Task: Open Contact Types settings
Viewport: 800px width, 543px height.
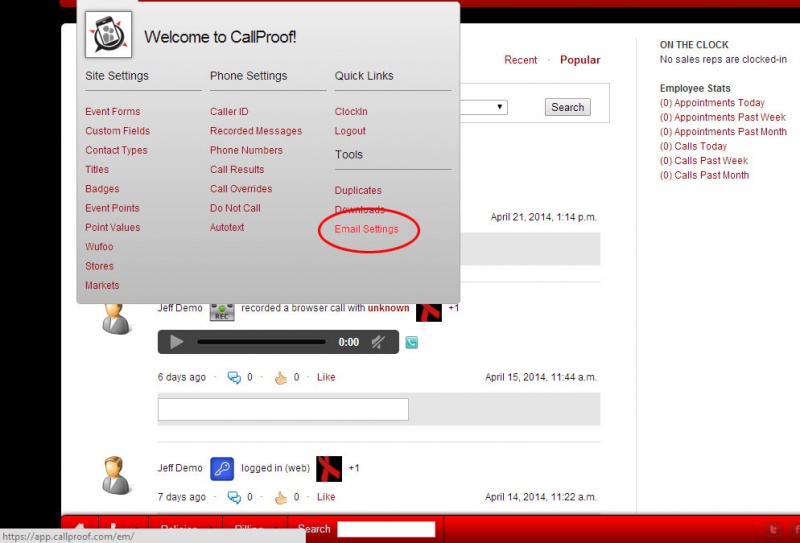Action: click(x=116, y=150)
